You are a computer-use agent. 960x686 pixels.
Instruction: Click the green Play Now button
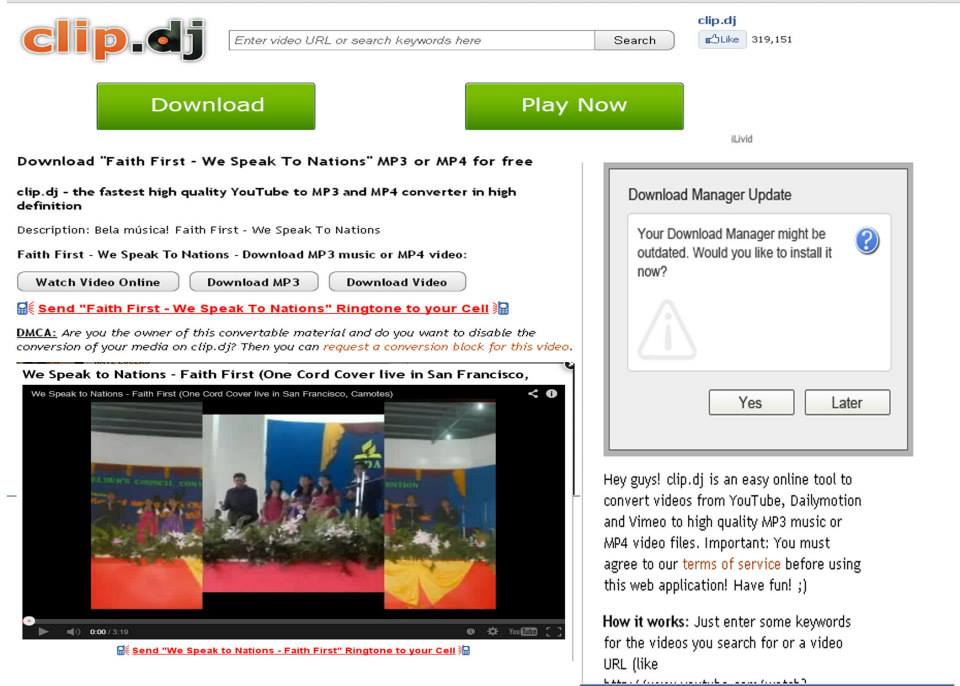click(x=574, y=106)
